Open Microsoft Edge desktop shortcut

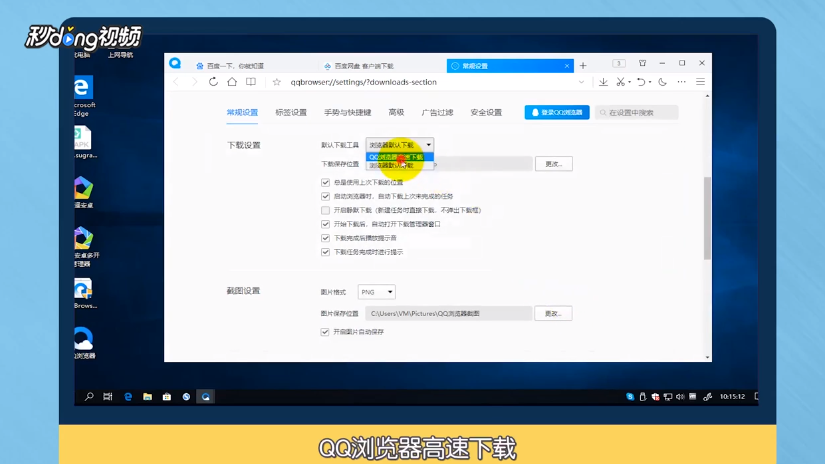tap(84, 96)
